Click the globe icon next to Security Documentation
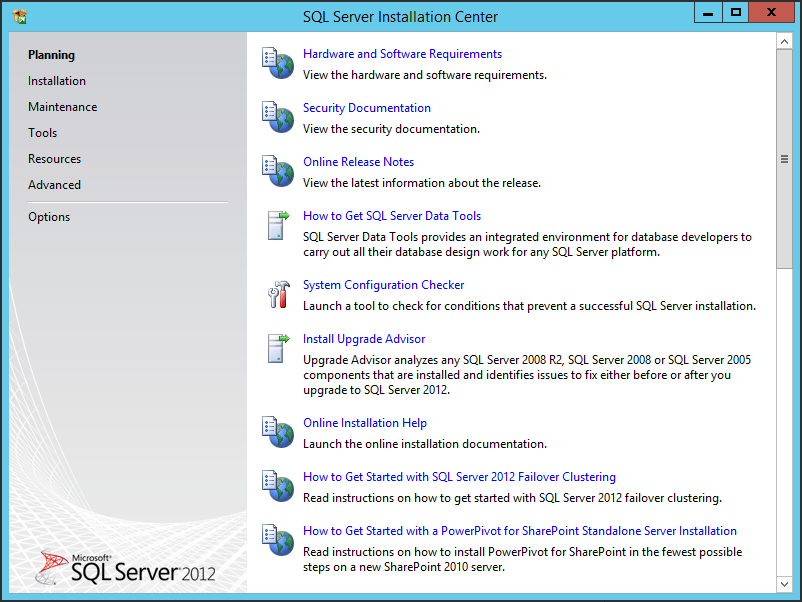802x602 pixels. tap(277, 117)
